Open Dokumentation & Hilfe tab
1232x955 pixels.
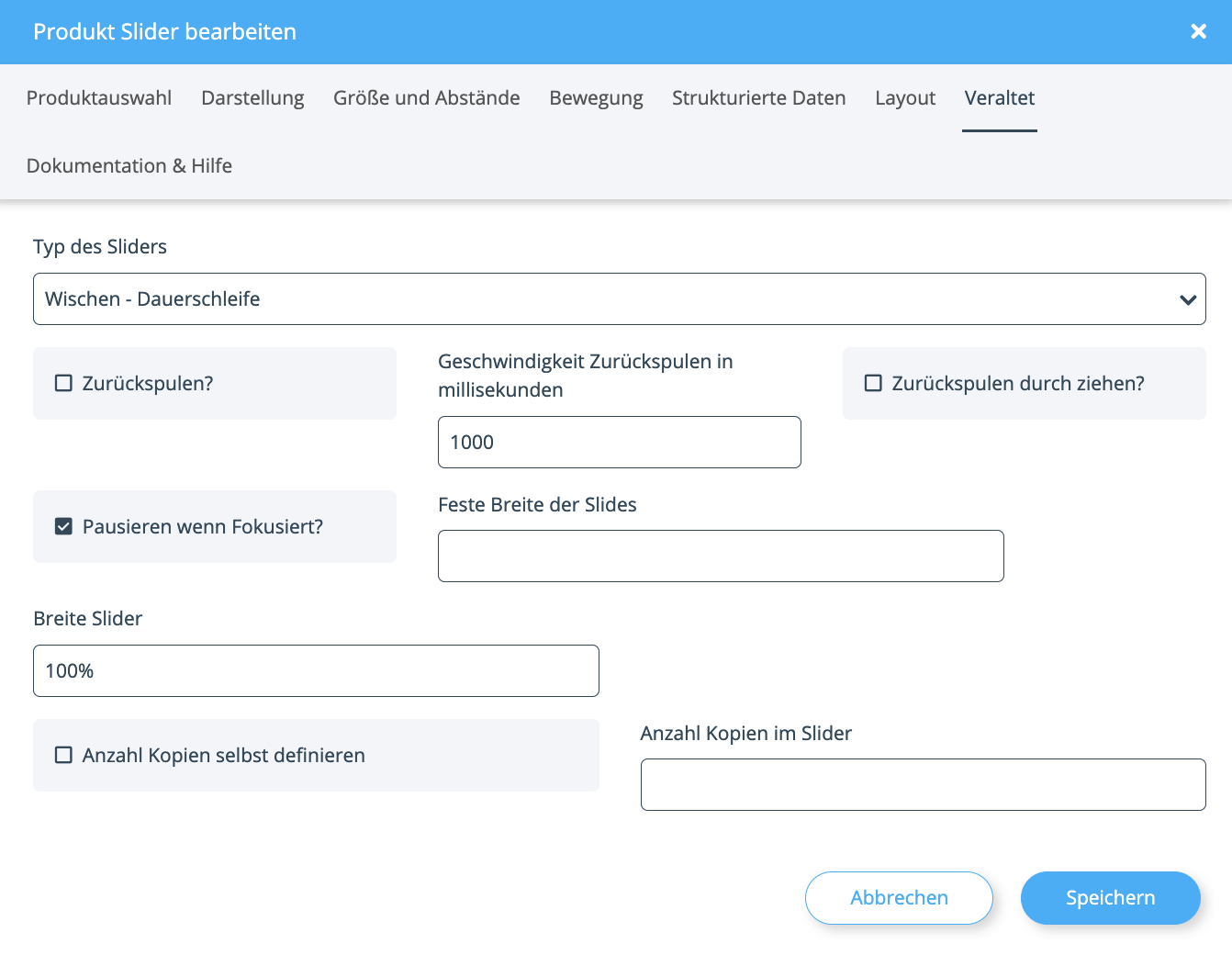pyautogui.click(x=129, y=166)
